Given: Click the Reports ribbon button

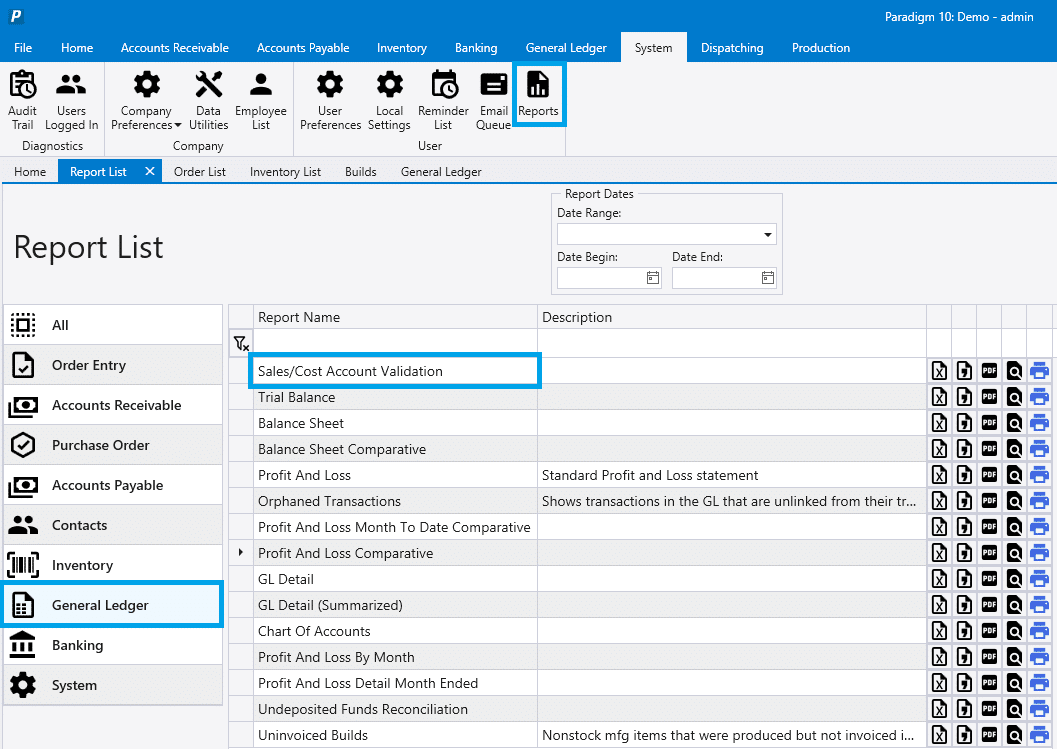Looking at the screenshot, I should click(x=539, y=94).
